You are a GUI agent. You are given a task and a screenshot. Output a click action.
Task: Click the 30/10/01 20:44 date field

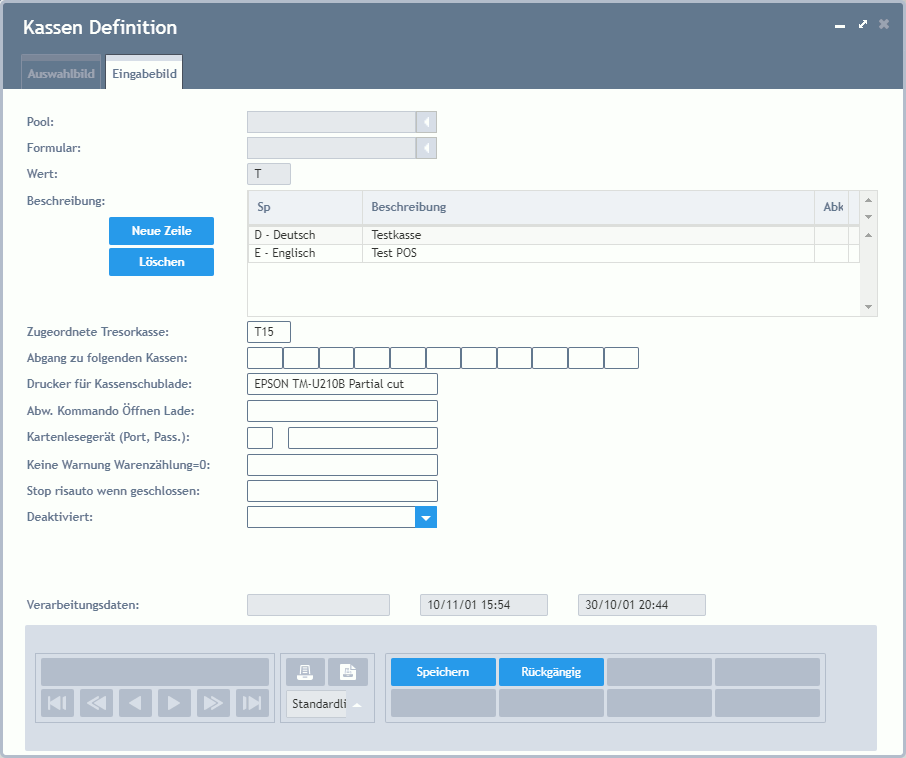coord(641,605)
